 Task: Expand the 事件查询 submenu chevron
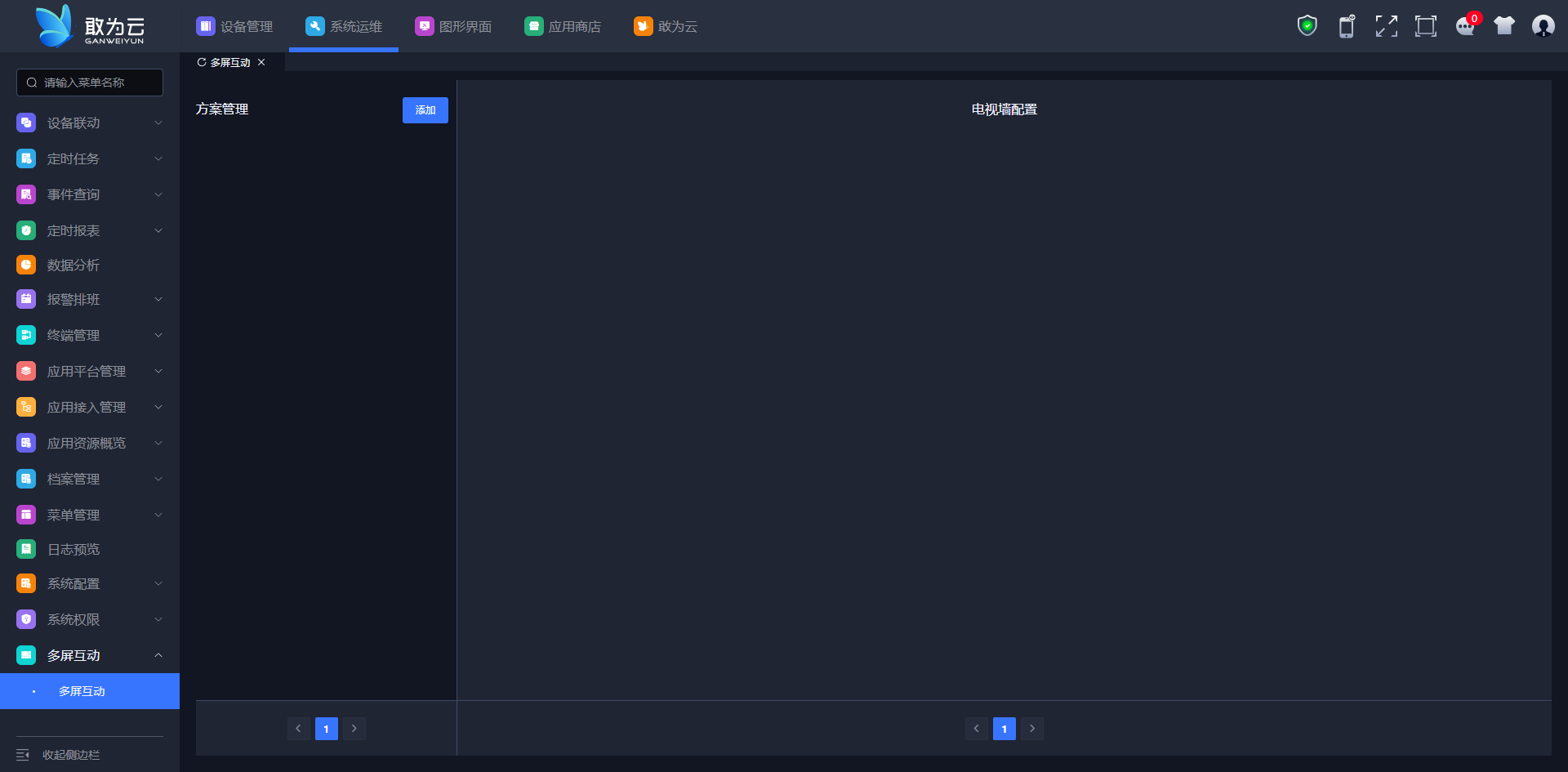click(x=158, y=194)
